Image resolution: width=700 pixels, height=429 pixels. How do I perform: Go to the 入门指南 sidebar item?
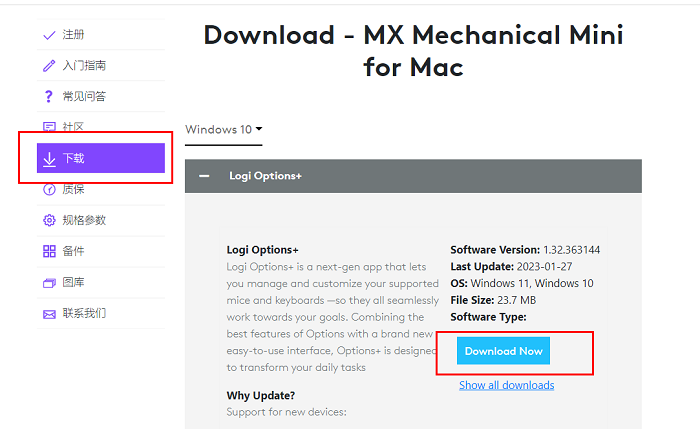[84, 66]
